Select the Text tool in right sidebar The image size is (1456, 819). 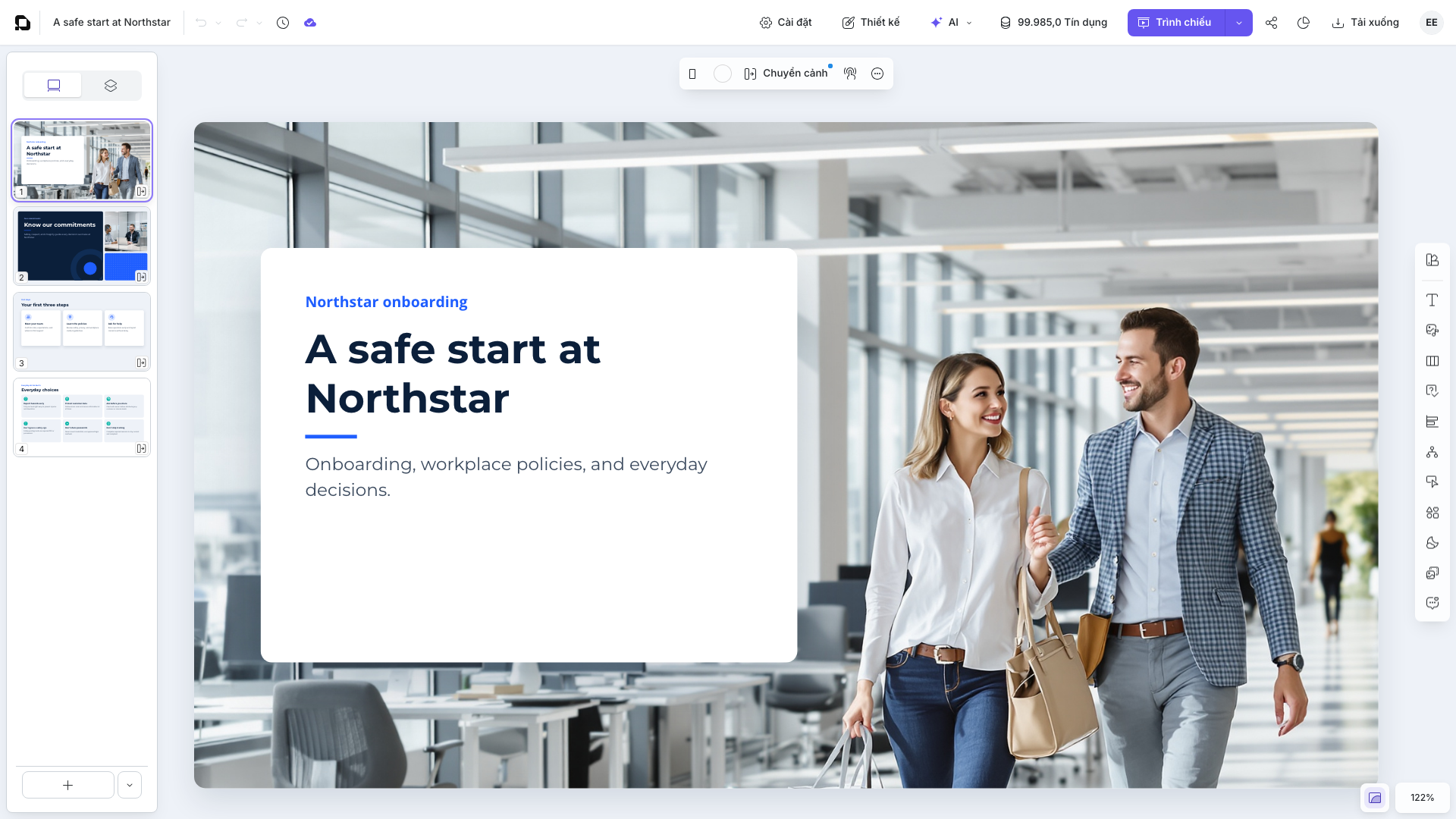pos(1432,300)
